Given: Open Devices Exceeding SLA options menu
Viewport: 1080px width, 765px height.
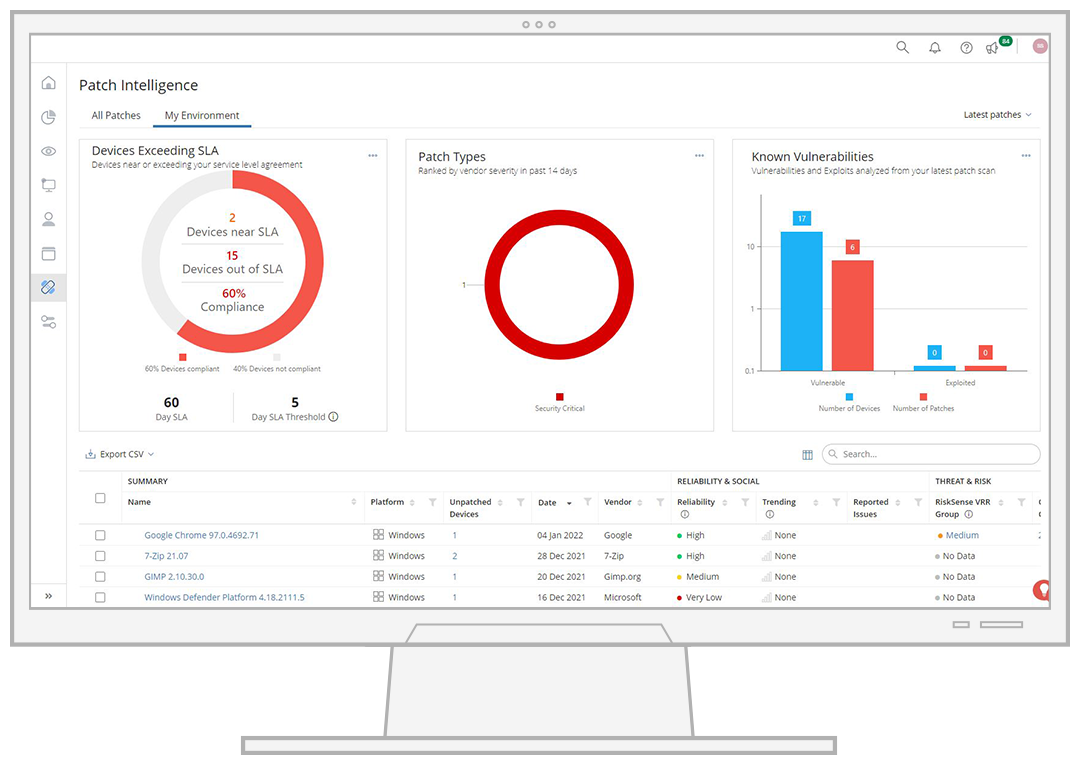Looking at the screenshot, I should pyautogui.click(x=373, y=156).
